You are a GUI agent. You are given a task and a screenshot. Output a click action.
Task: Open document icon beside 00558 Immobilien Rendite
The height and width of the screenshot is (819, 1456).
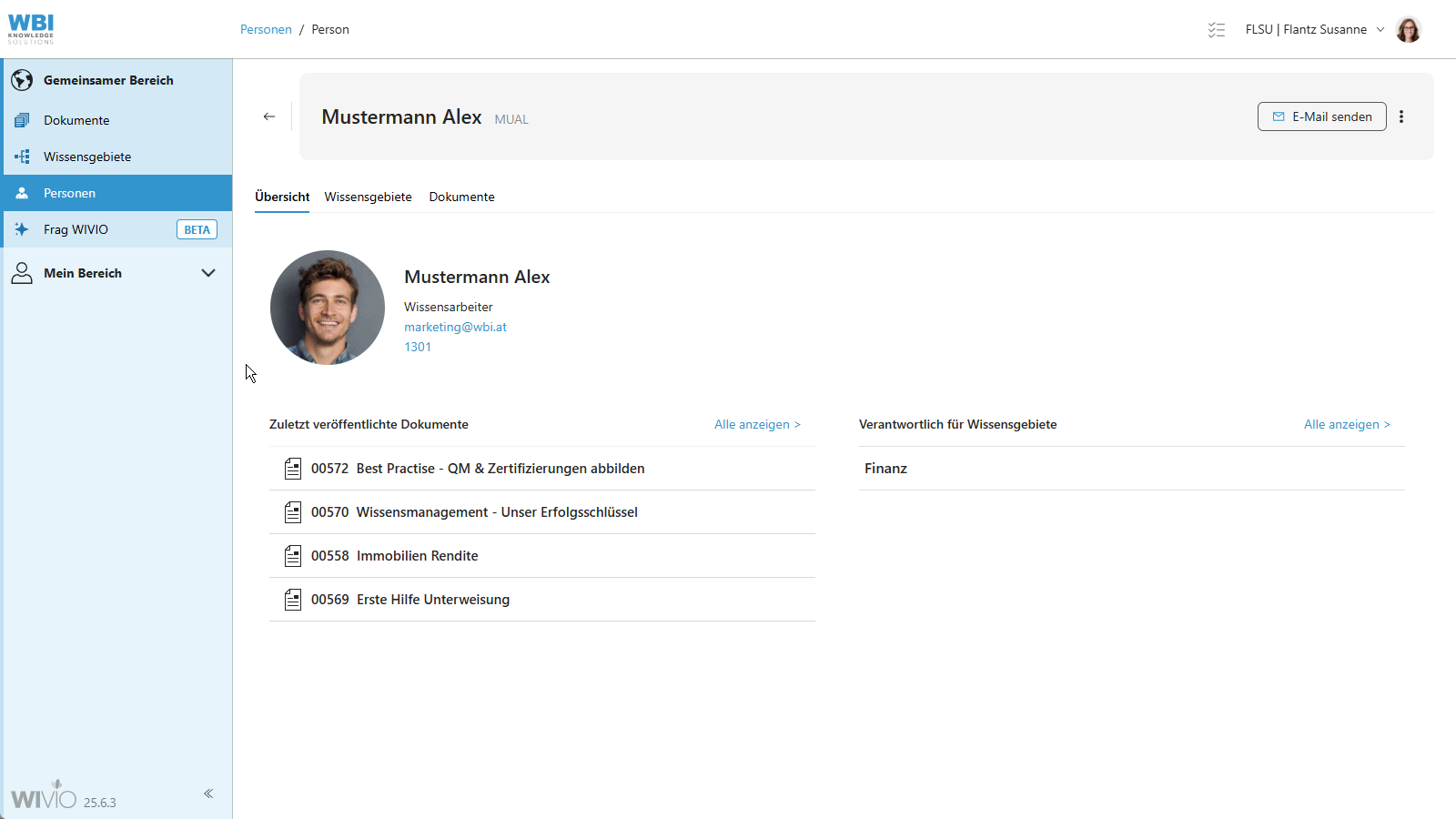point(293,555)
